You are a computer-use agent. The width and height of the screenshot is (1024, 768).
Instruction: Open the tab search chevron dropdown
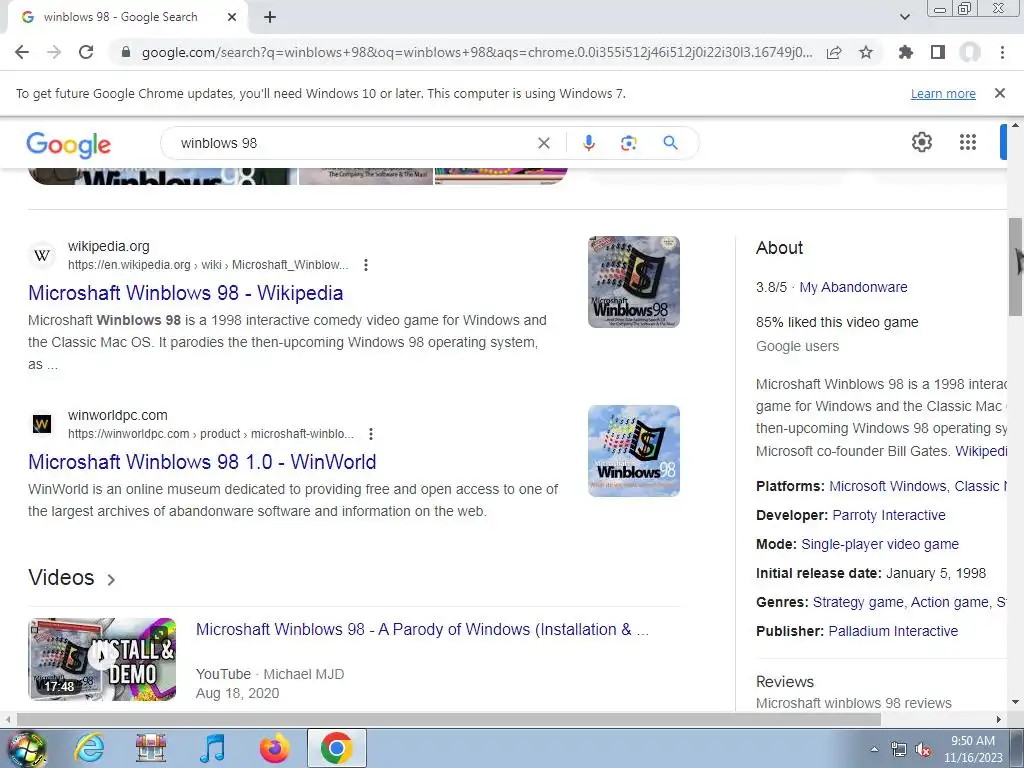[x=904, y=17]
